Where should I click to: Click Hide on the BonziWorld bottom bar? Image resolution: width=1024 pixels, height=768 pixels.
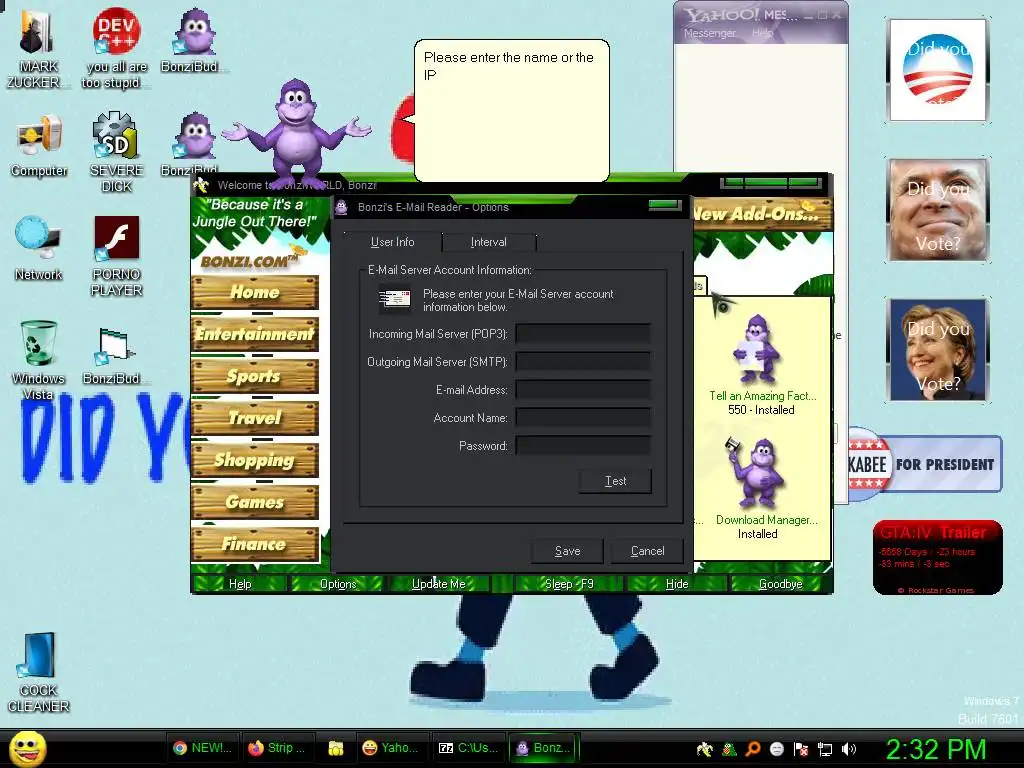pos(677,584)
